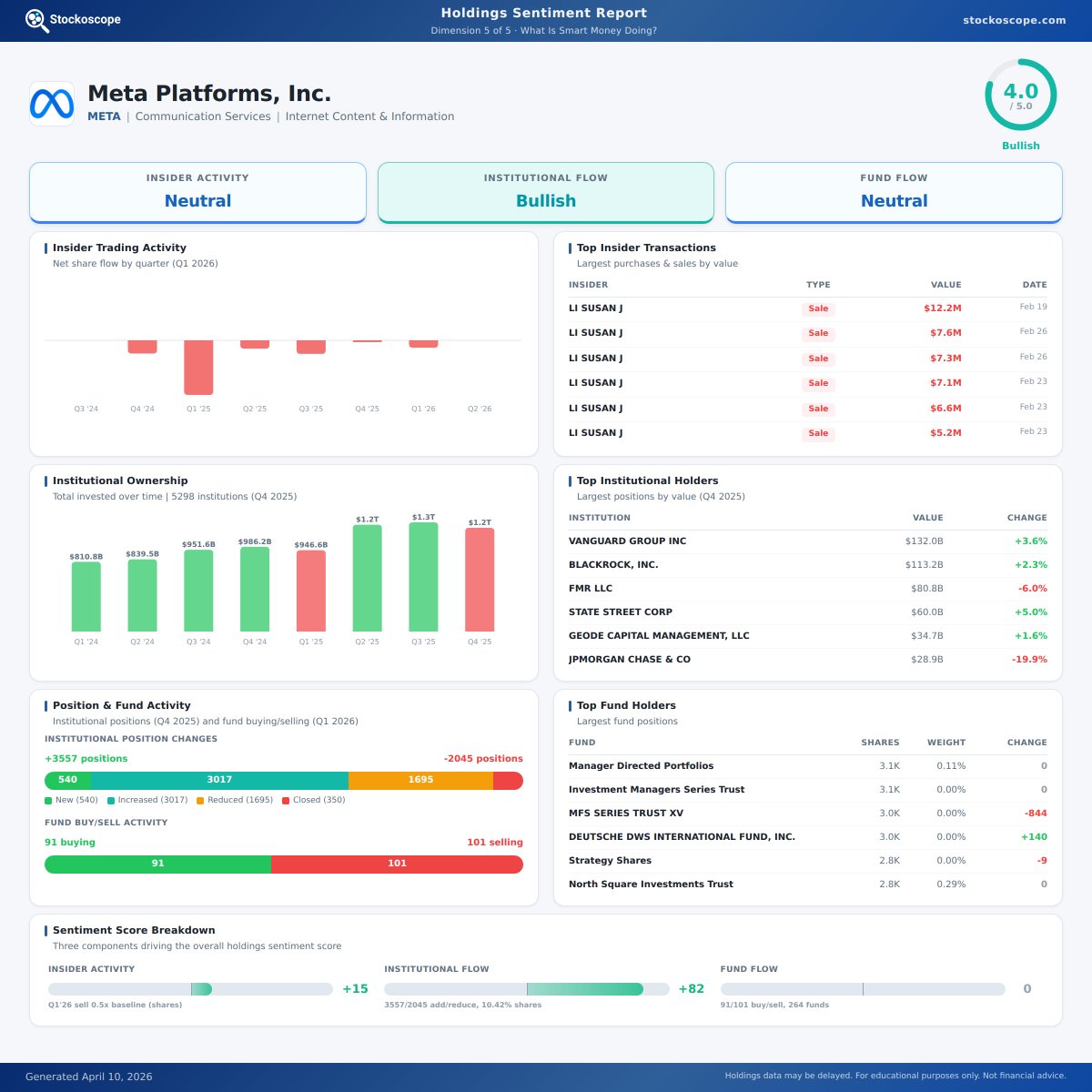Click the $5.2M transaction value
The image size is (1092, 1092).
[945, 433]
